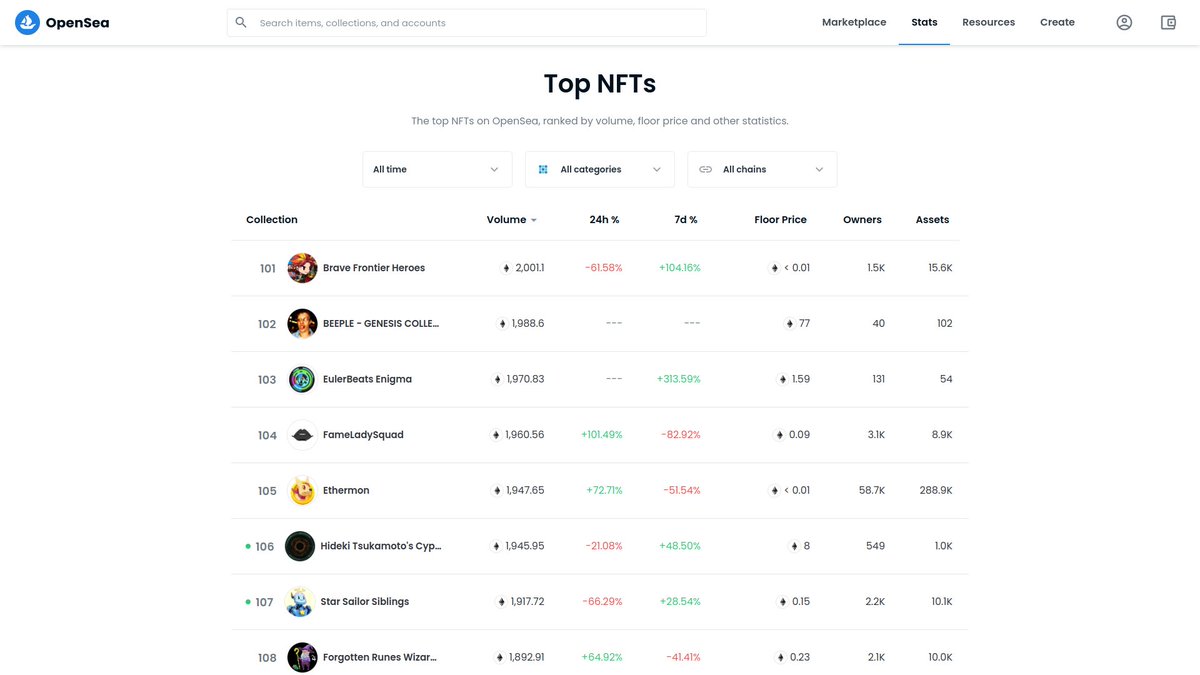Image resolution: width=1200 pixels, height=675 pixels.
Task: Open the Marketplace menu
Action: [x=854, y=22]
